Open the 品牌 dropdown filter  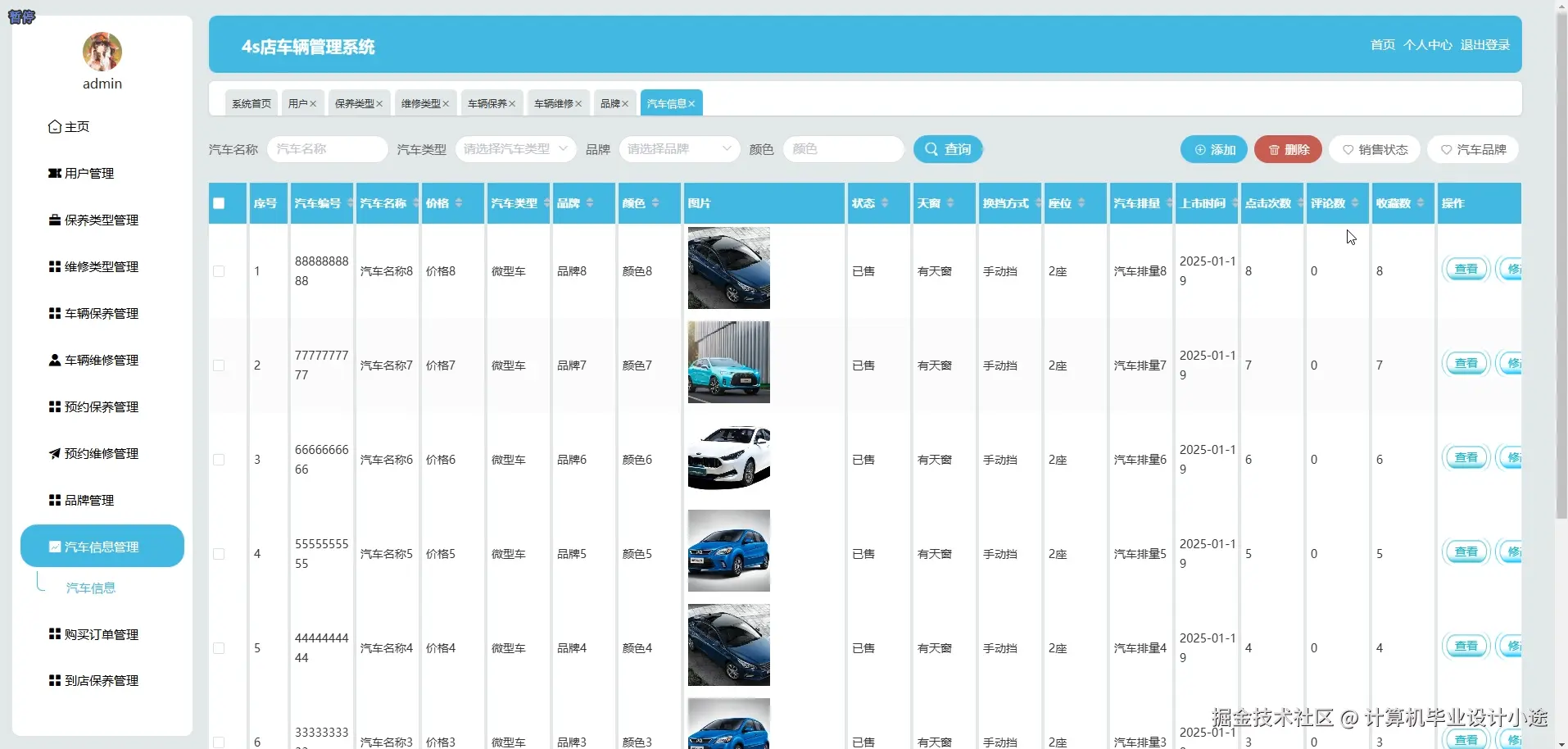[x=679, y=149]
